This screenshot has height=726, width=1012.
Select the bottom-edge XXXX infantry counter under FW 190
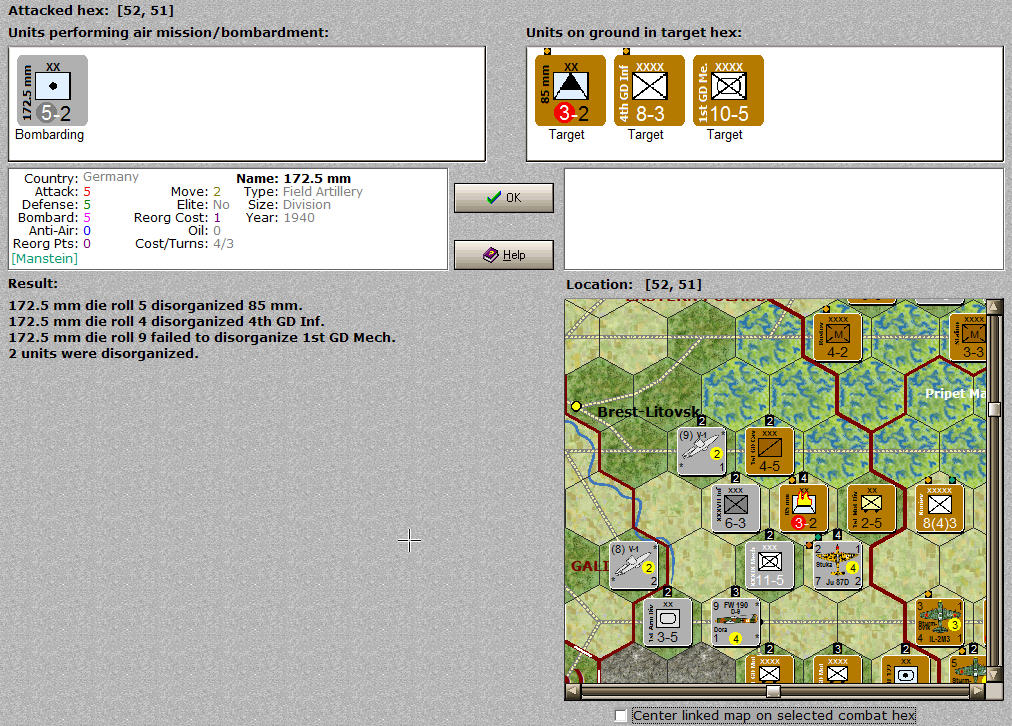[x=769, y=669]
